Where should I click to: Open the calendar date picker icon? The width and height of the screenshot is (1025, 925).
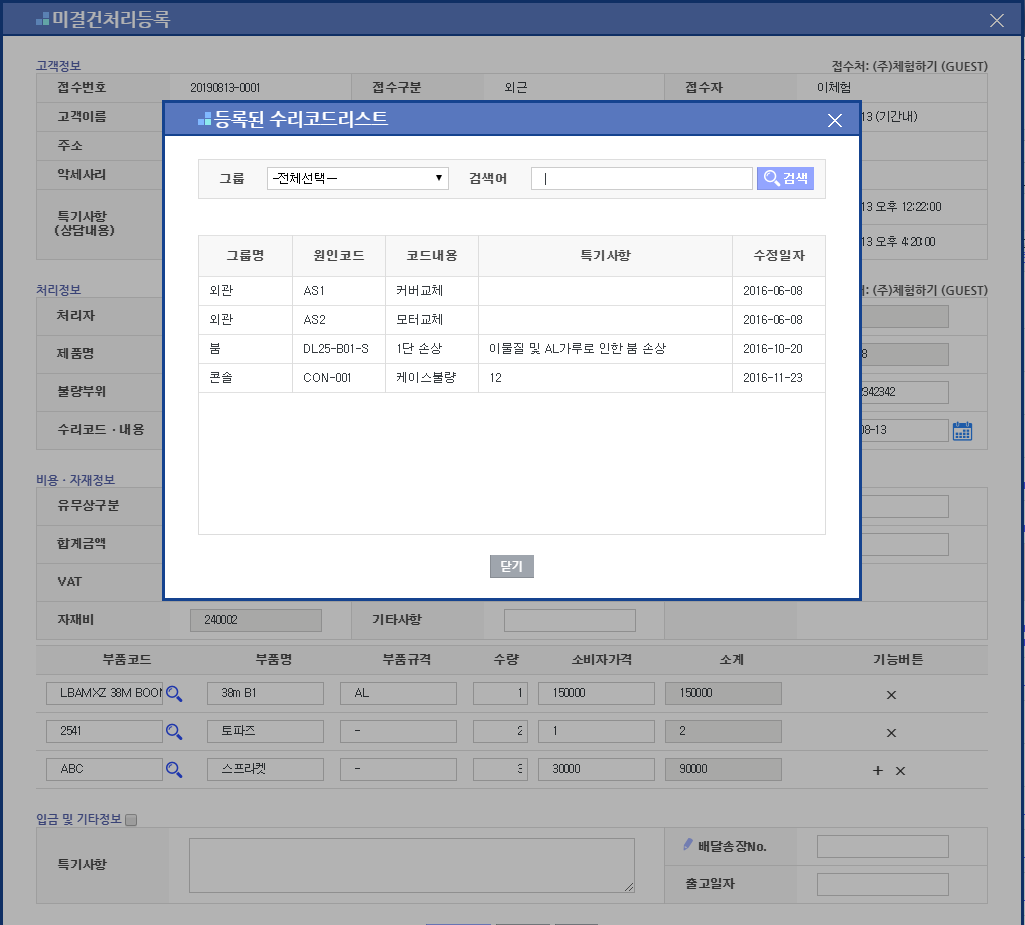(962, 431)
